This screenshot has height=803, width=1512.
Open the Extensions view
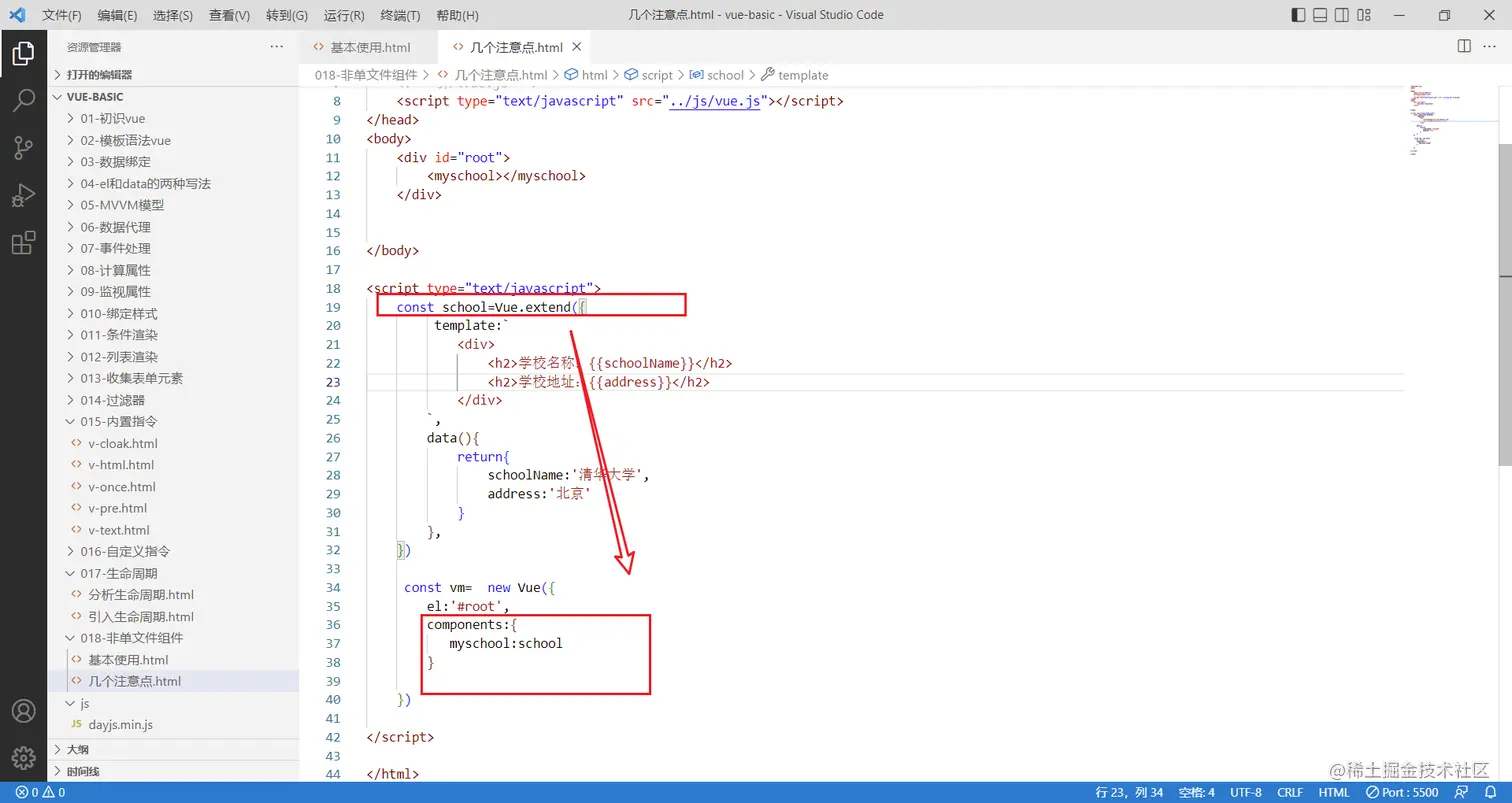point(23,242)
